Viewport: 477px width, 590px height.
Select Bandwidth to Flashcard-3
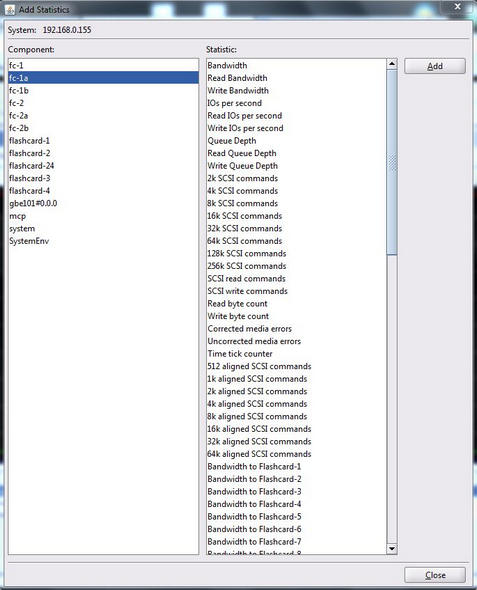(297, 492)
